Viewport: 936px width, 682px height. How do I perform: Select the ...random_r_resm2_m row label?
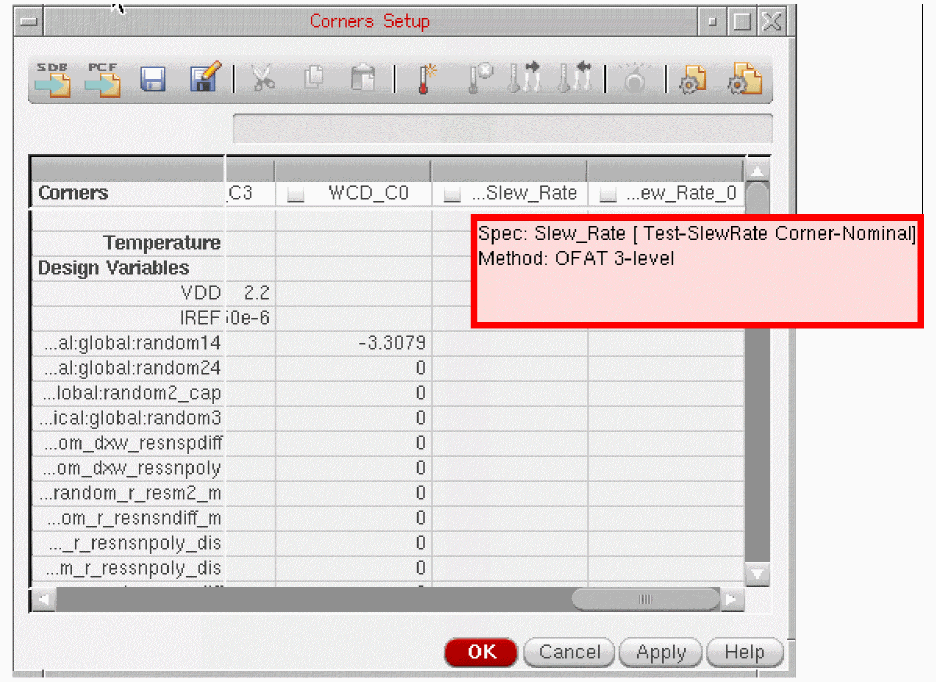coord(130,494)
